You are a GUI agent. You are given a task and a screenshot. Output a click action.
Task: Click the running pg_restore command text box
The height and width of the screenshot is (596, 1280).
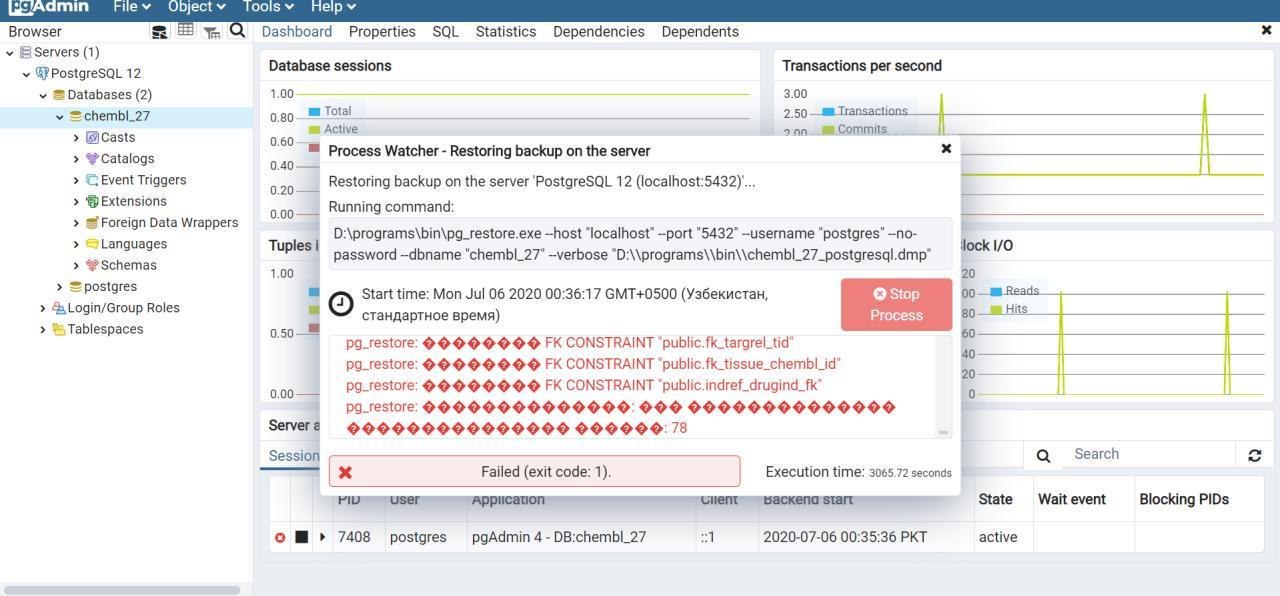click(x=640, y=244)
